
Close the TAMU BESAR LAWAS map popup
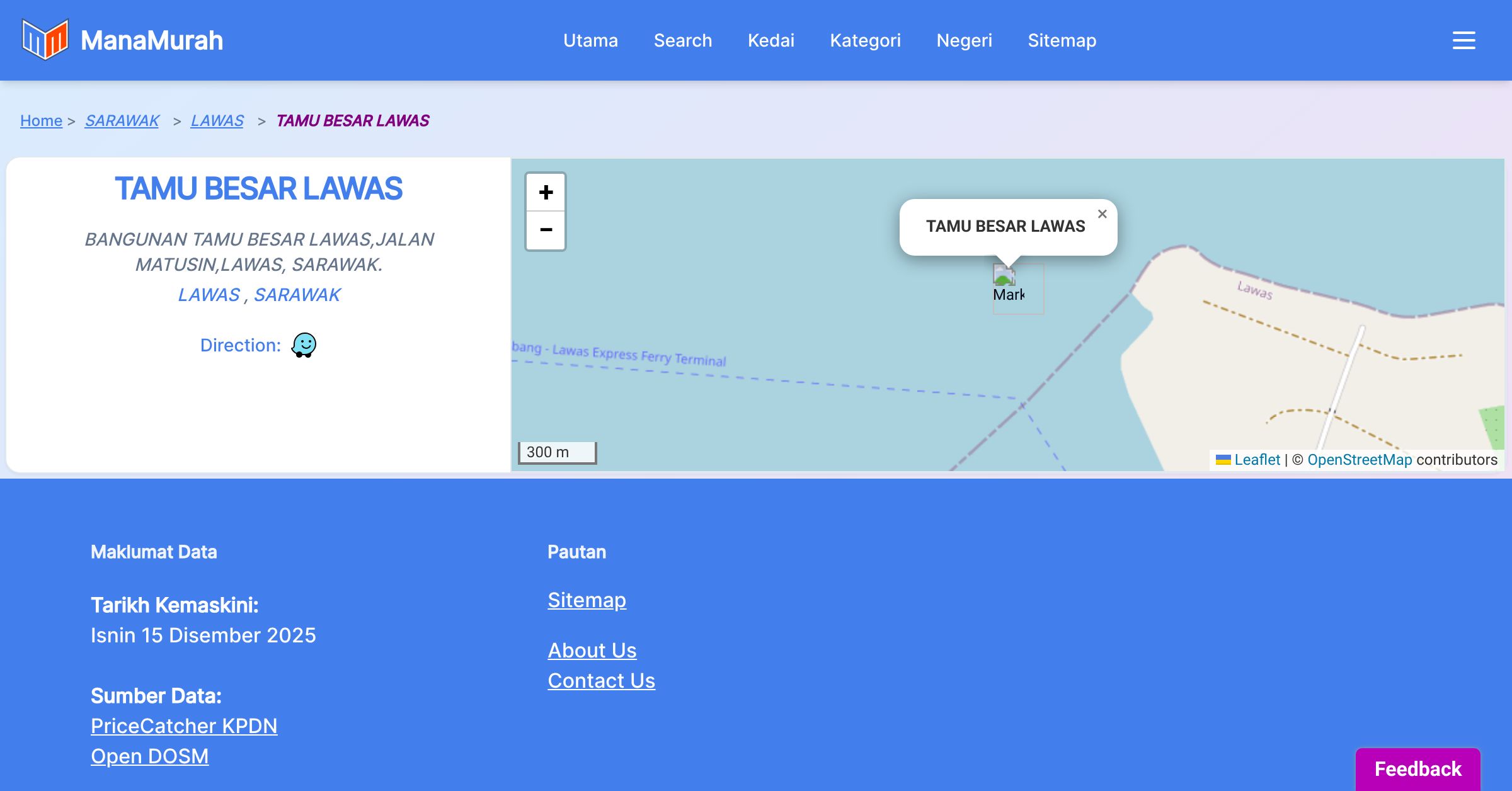pos(1102,214)
